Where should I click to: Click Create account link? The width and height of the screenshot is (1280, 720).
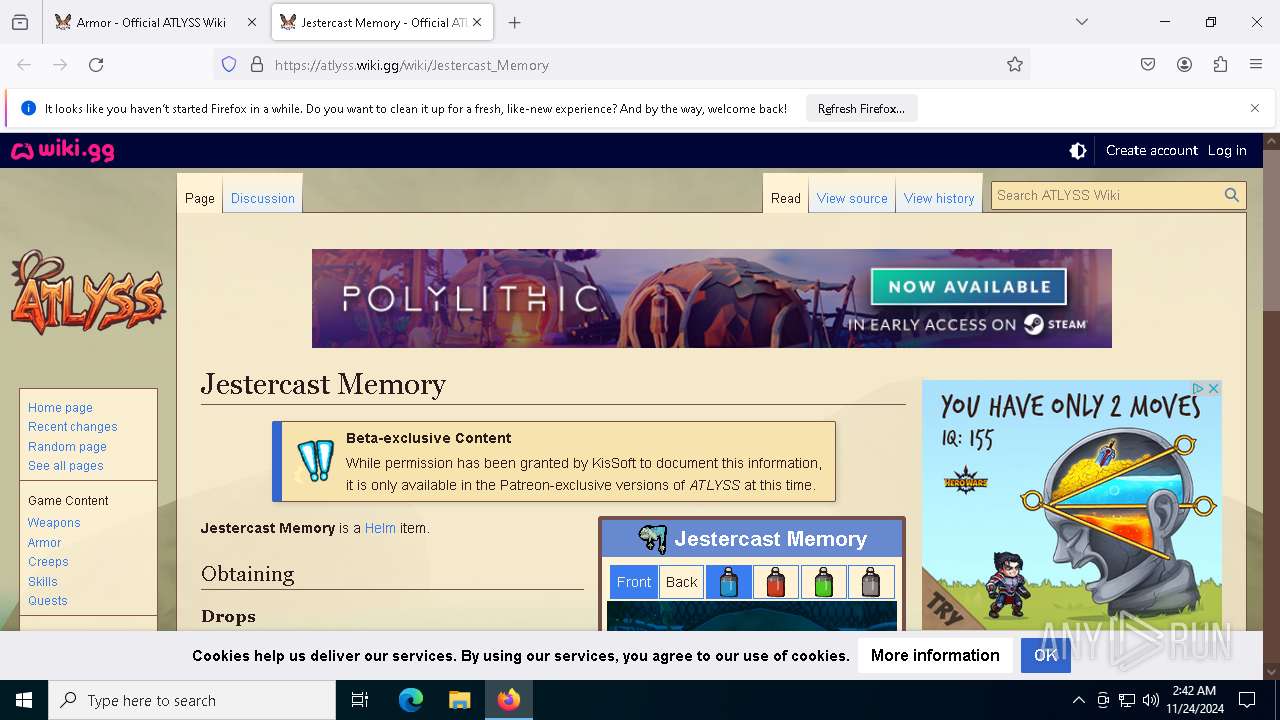pos(1151,150)
